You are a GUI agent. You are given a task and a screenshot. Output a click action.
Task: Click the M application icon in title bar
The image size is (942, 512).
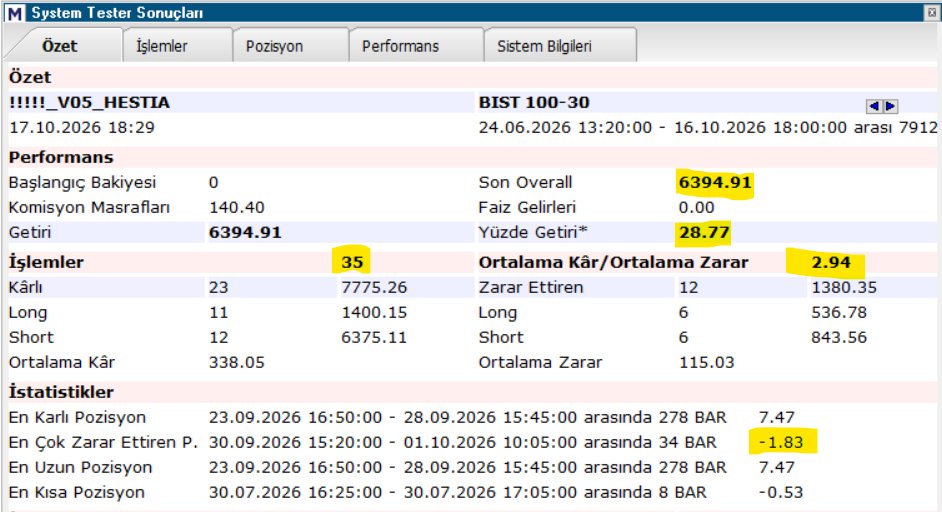[15, 13]
